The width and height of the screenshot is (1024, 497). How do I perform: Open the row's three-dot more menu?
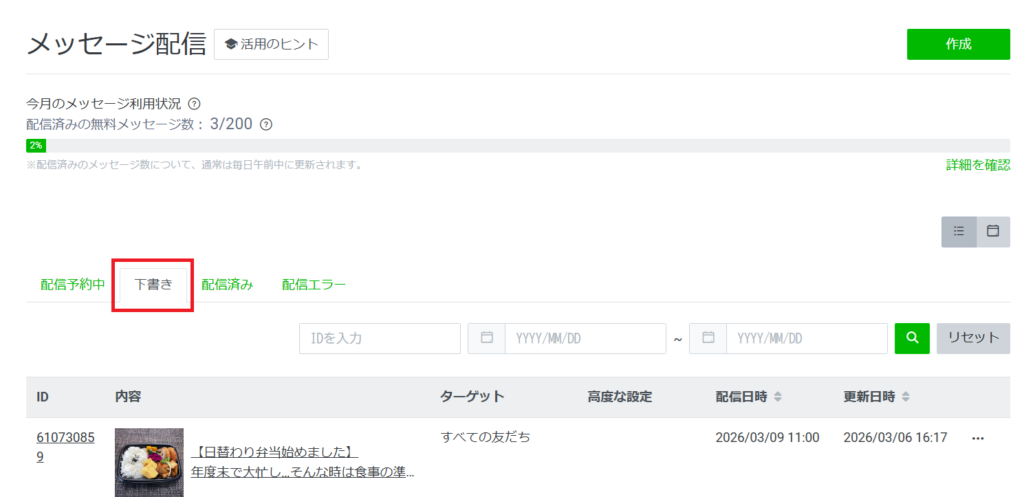[977, 438]
